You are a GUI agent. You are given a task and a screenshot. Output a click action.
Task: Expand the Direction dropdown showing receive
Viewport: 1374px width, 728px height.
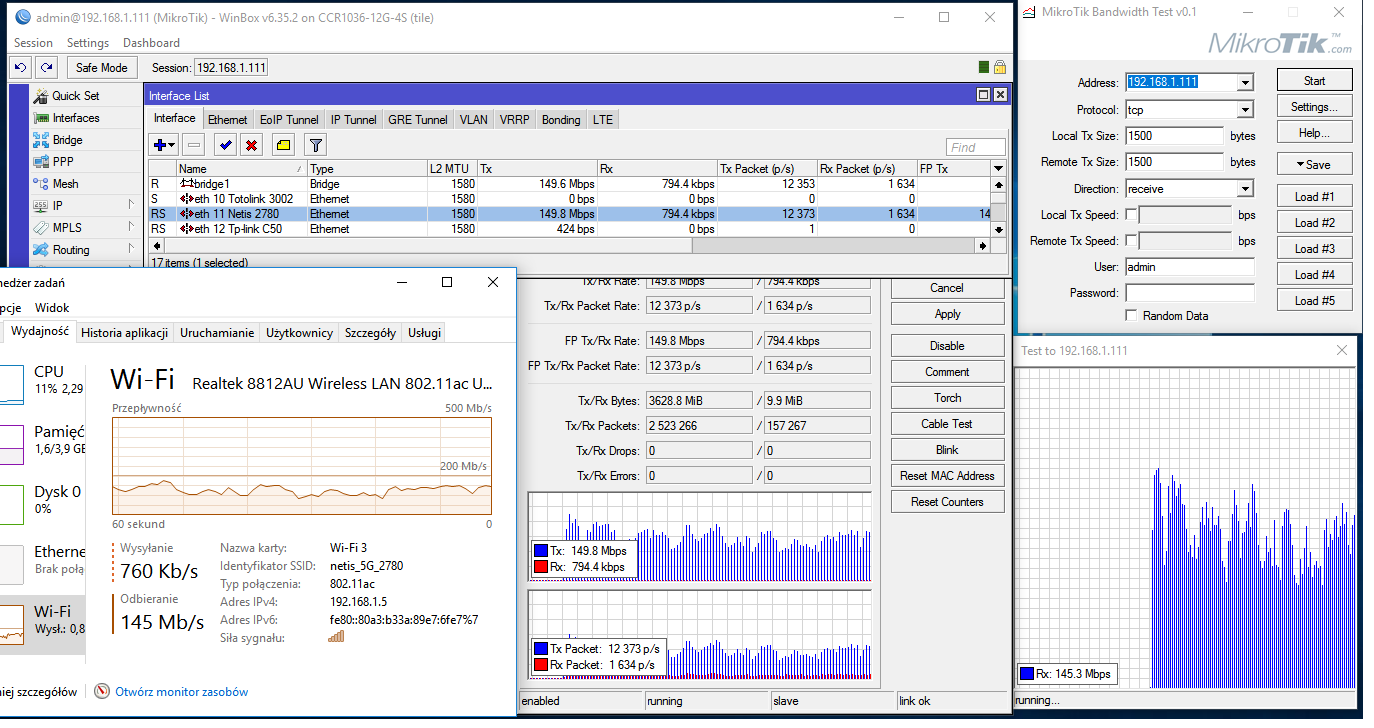pos(1245,189)
